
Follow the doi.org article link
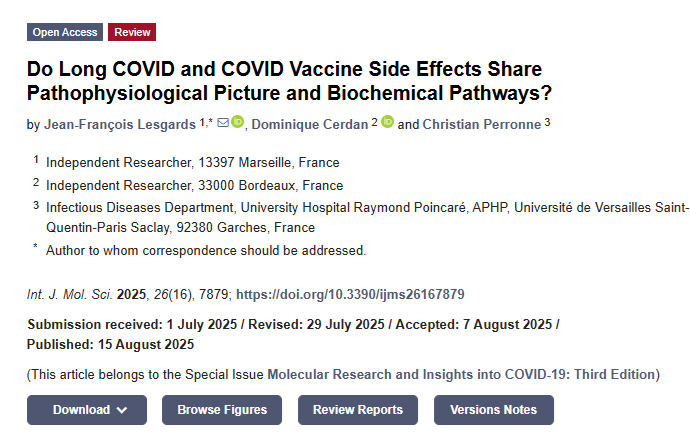350,295
